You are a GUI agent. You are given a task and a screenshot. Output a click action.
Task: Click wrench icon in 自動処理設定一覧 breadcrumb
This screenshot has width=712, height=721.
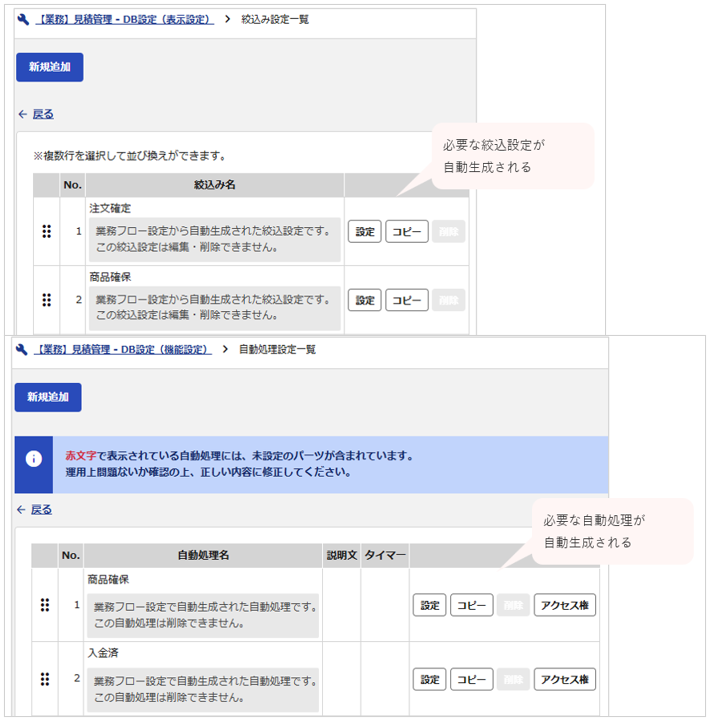click(x=22, y=349)
